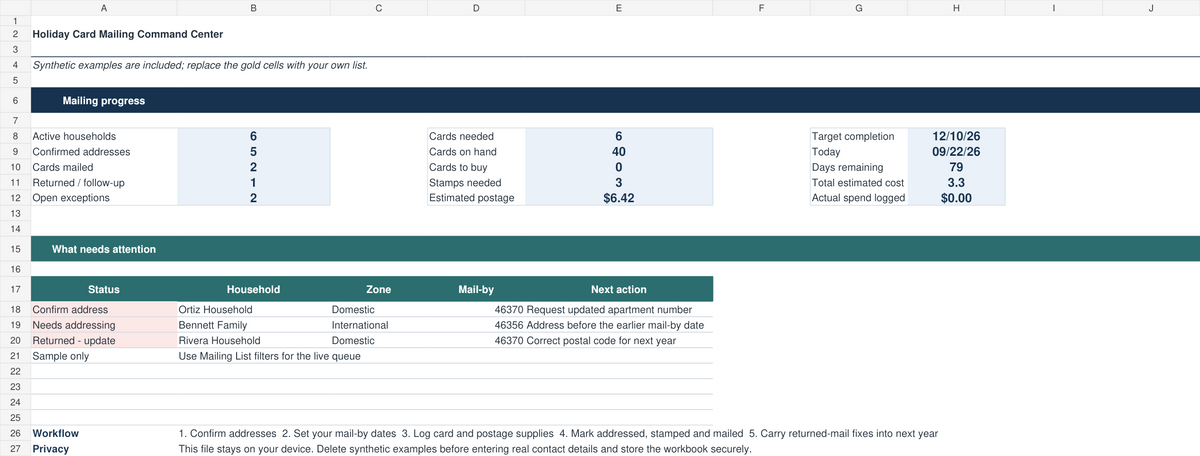The height and width of the screenshot is (456, 1200).
Task: Select the Open exceptions value 2
Action: click(253, 198)
